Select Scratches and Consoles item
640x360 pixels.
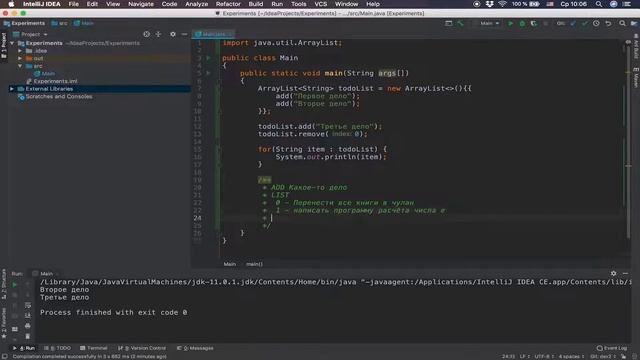point(55,97)
